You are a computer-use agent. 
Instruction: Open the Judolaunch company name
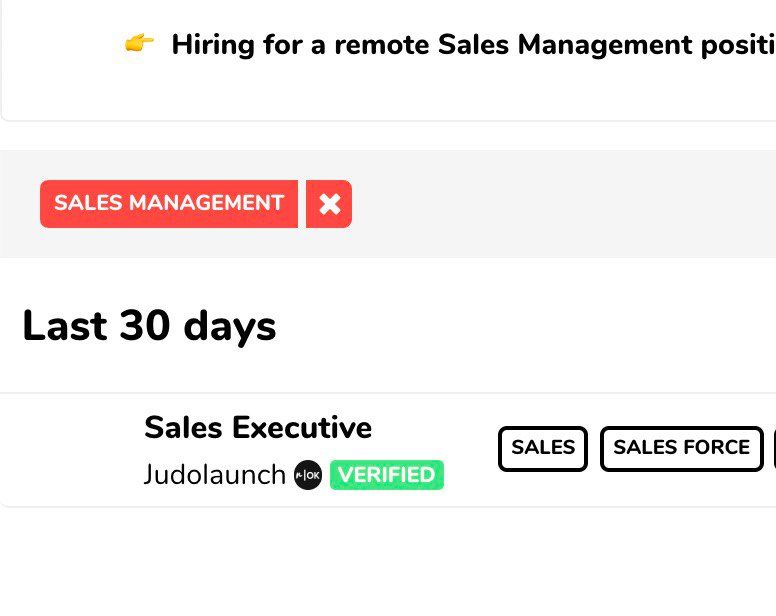(215, 475)
